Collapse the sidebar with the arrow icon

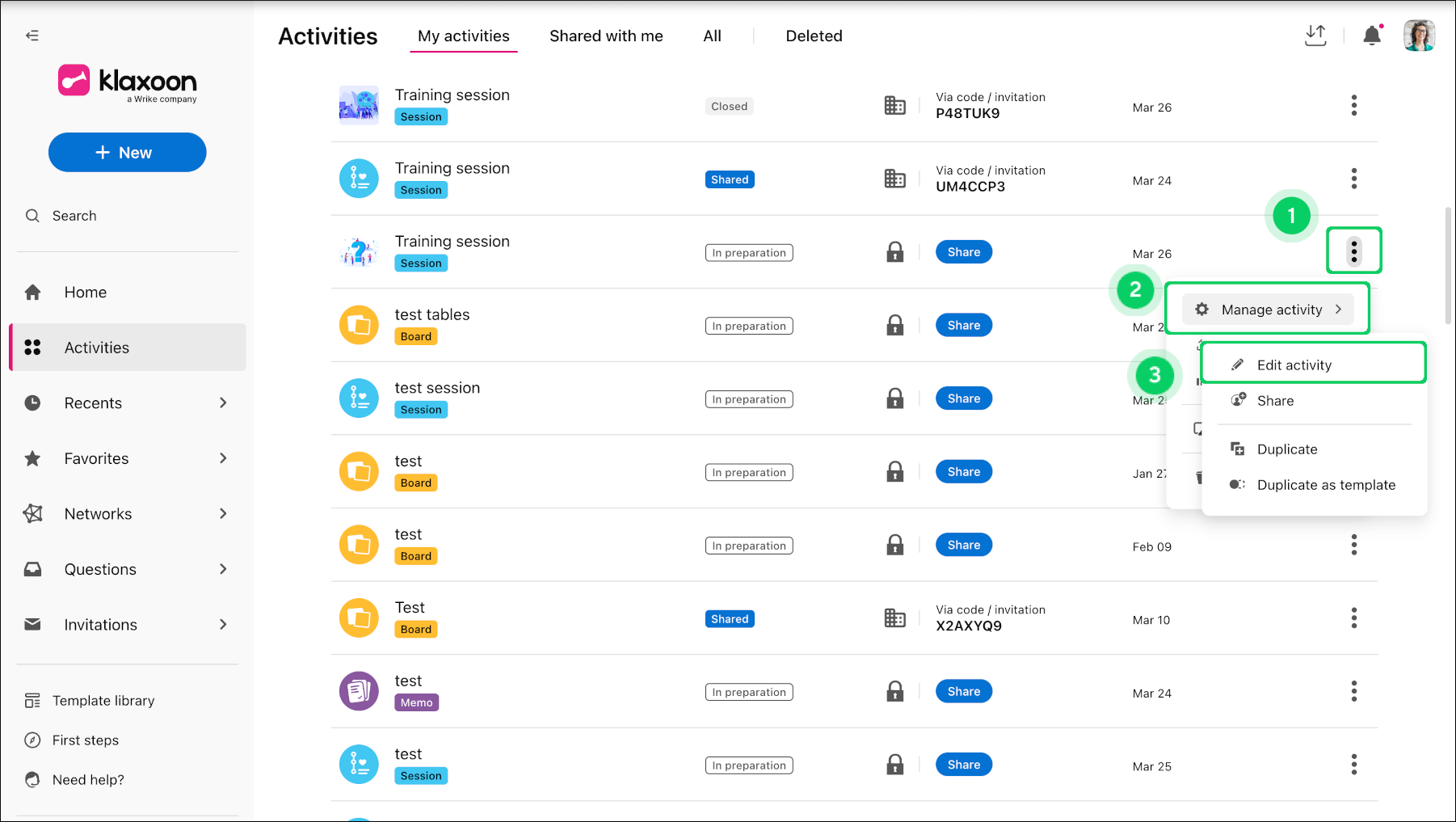tap(32, 36)
